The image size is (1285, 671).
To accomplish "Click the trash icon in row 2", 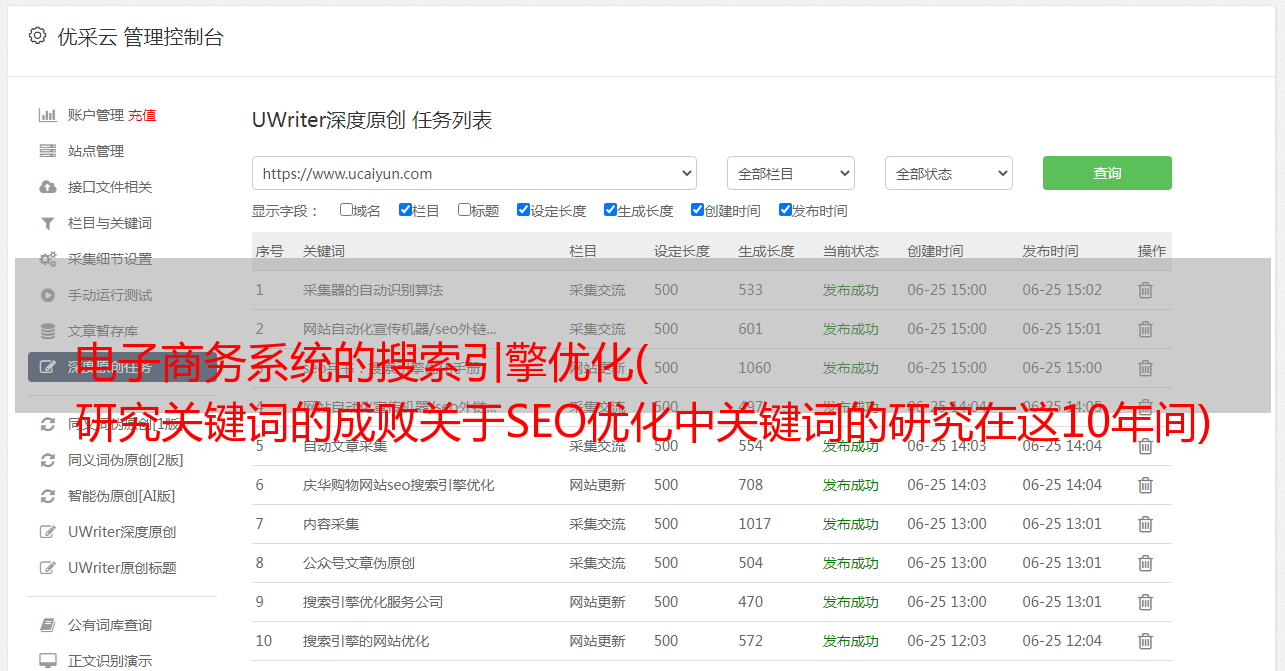I will click(x=1146, y=329).
